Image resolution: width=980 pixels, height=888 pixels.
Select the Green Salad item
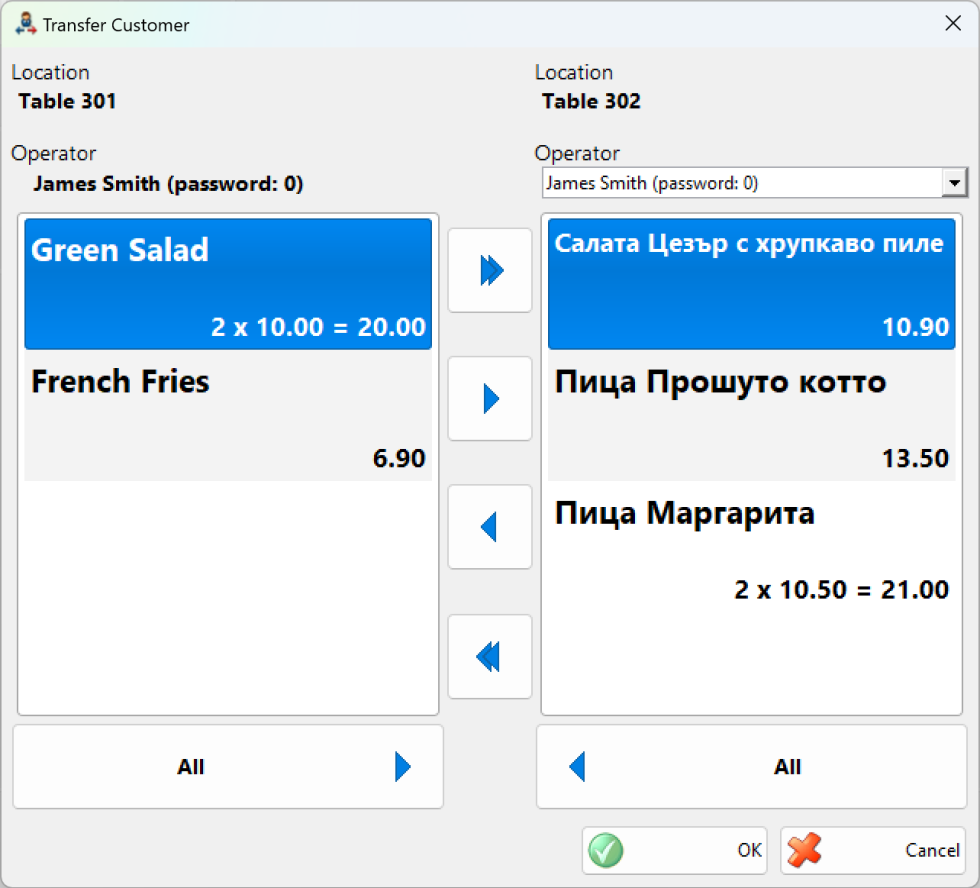[x=228, y=284]
